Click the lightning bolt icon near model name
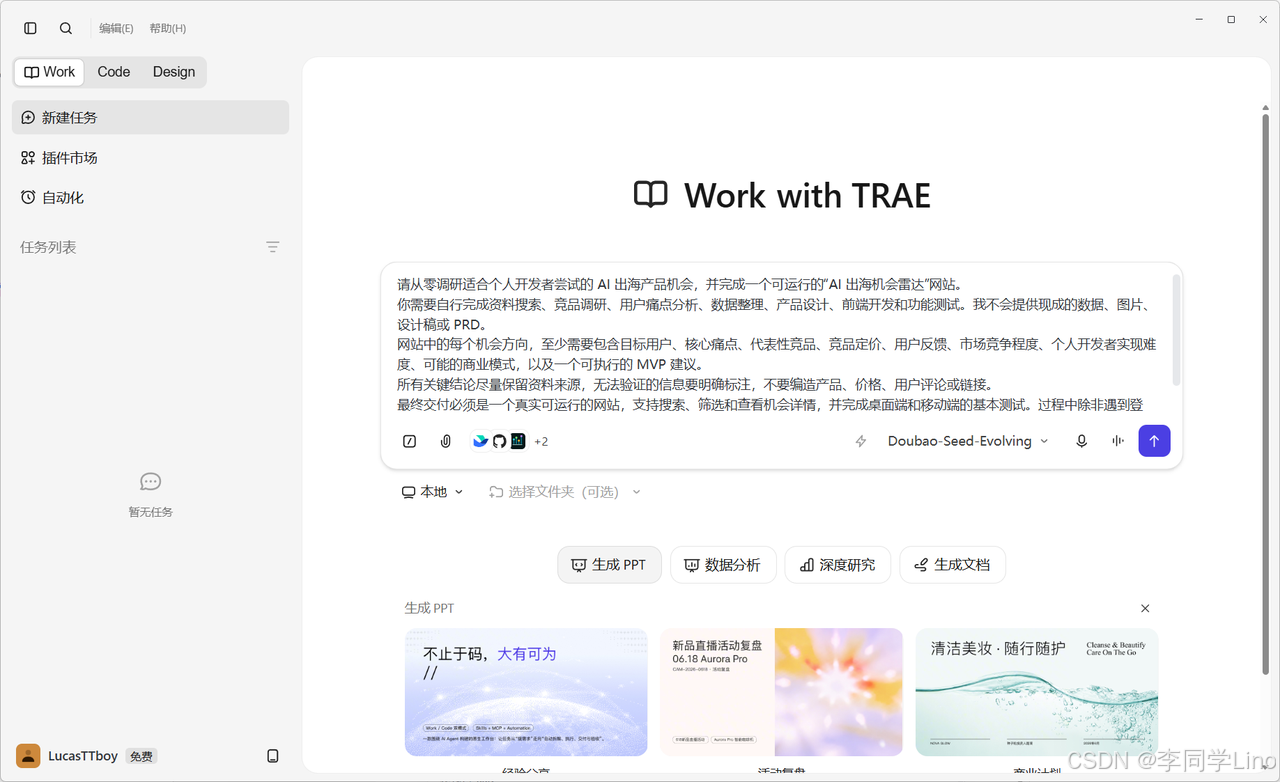1280x782 pixels. pos(860,441)
